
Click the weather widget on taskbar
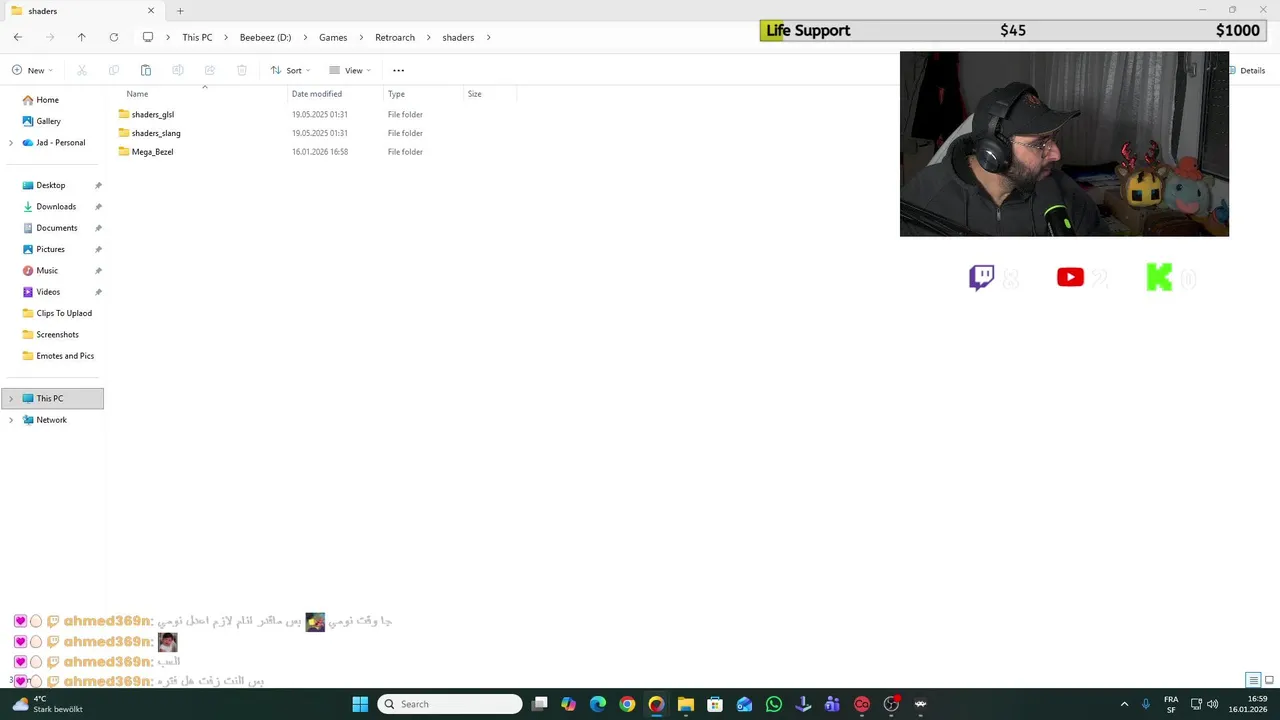[x=46, y=704]
